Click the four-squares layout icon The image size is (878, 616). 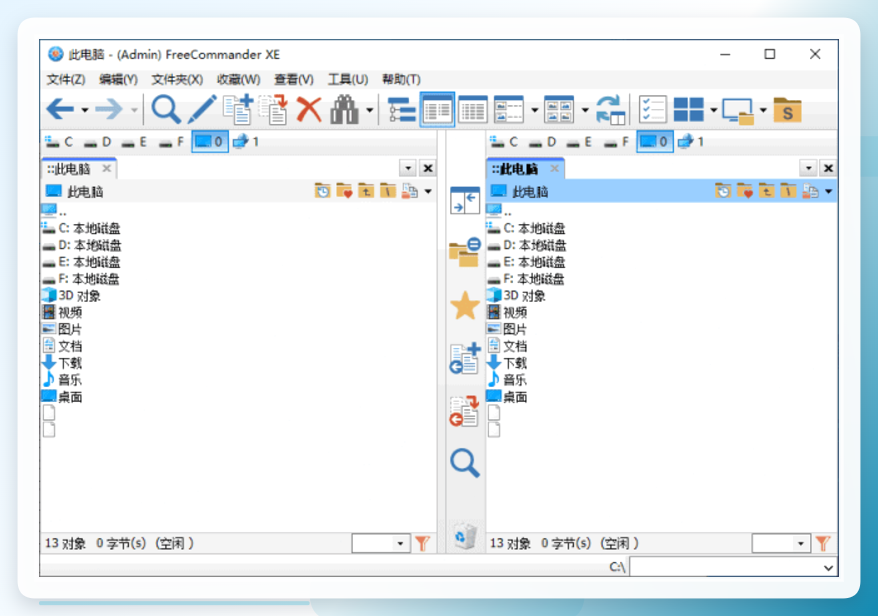(688, 110)
